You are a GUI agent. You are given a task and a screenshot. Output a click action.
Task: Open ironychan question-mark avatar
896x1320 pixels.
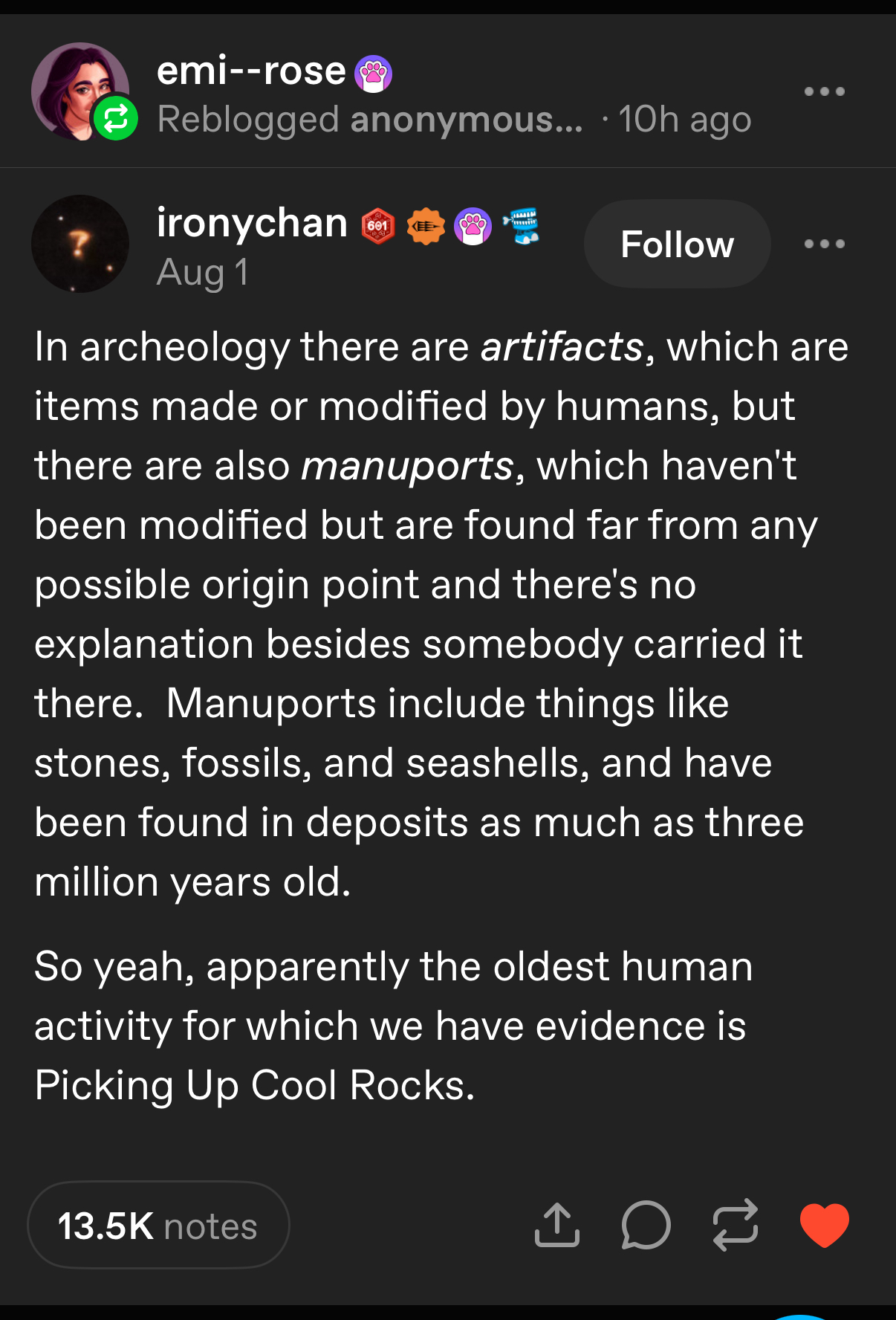pyautogui.click(x=80, y=244)
